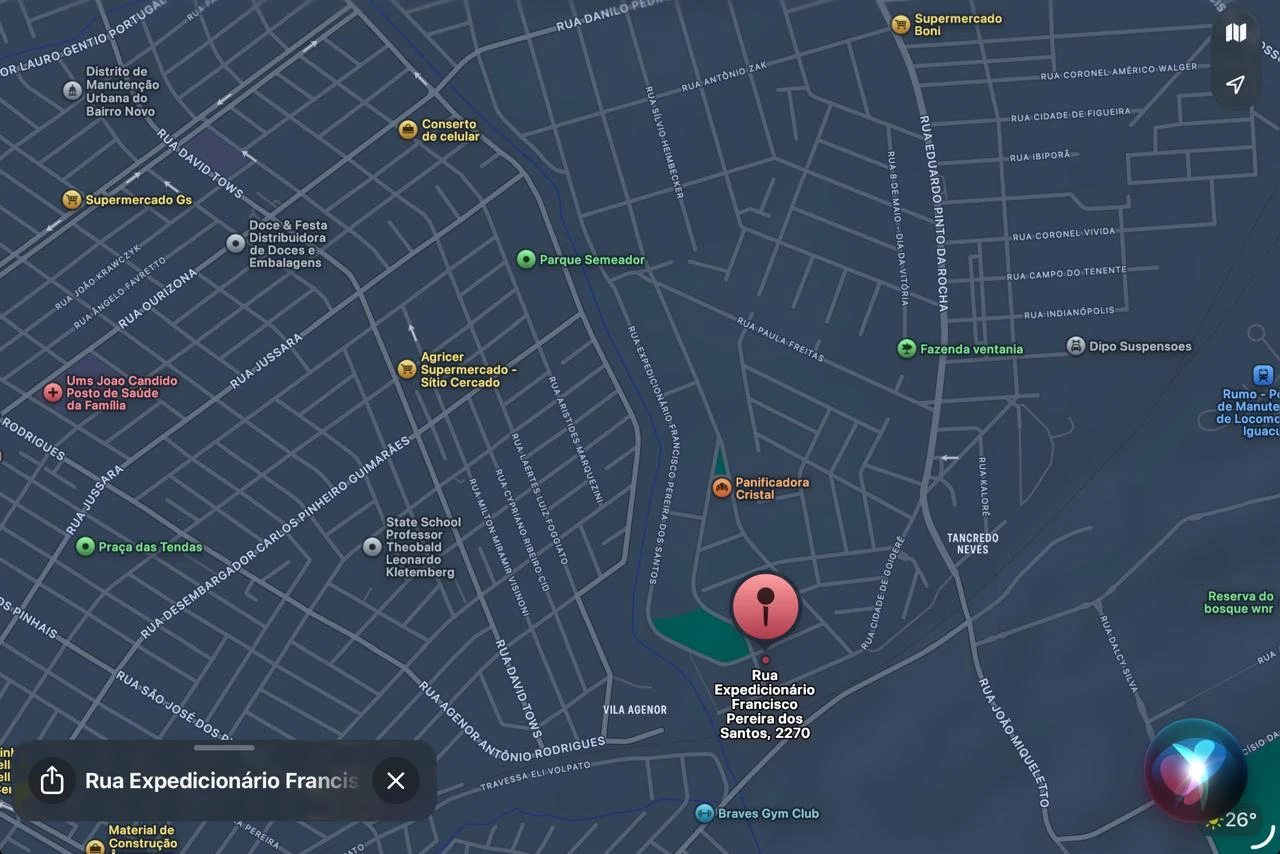
Task: Tap the Rua Expedicionário Francis card title
Action: point(222,781)
